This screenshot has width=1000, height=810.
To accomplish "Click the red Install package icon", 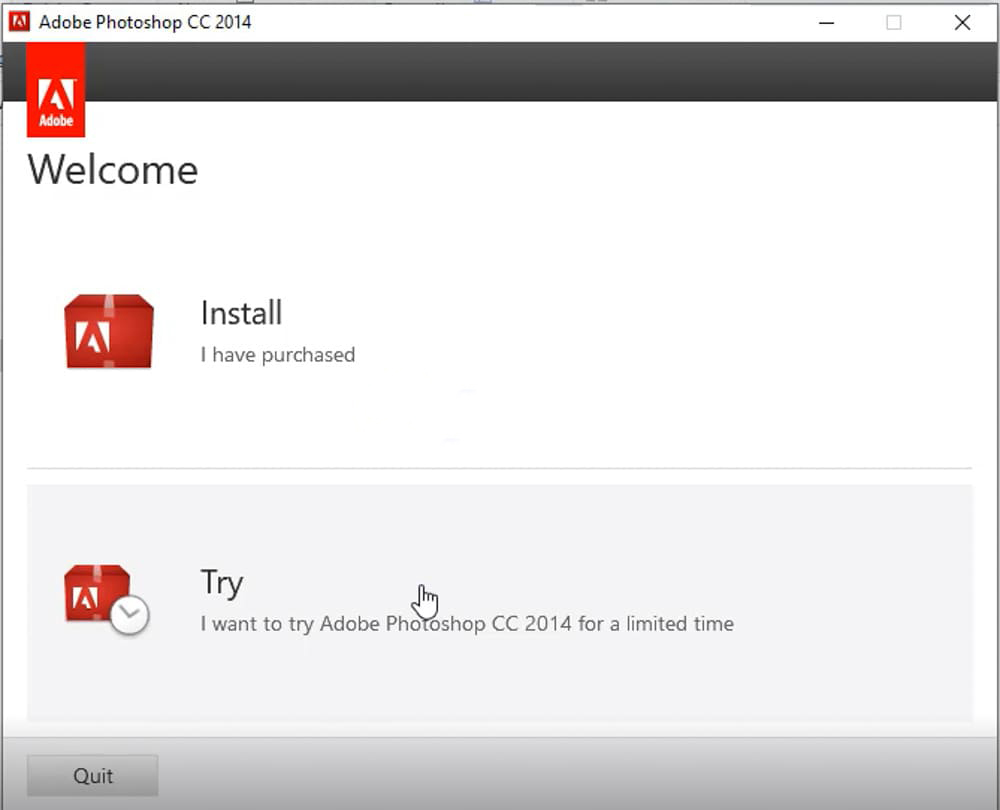I will 109,331.
